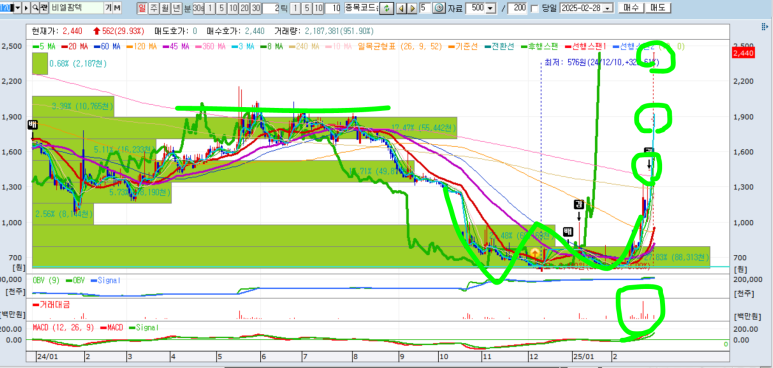The image size is (773, 368).
Task: Click the M button after the stock name
Action: (x=117, y=8)
